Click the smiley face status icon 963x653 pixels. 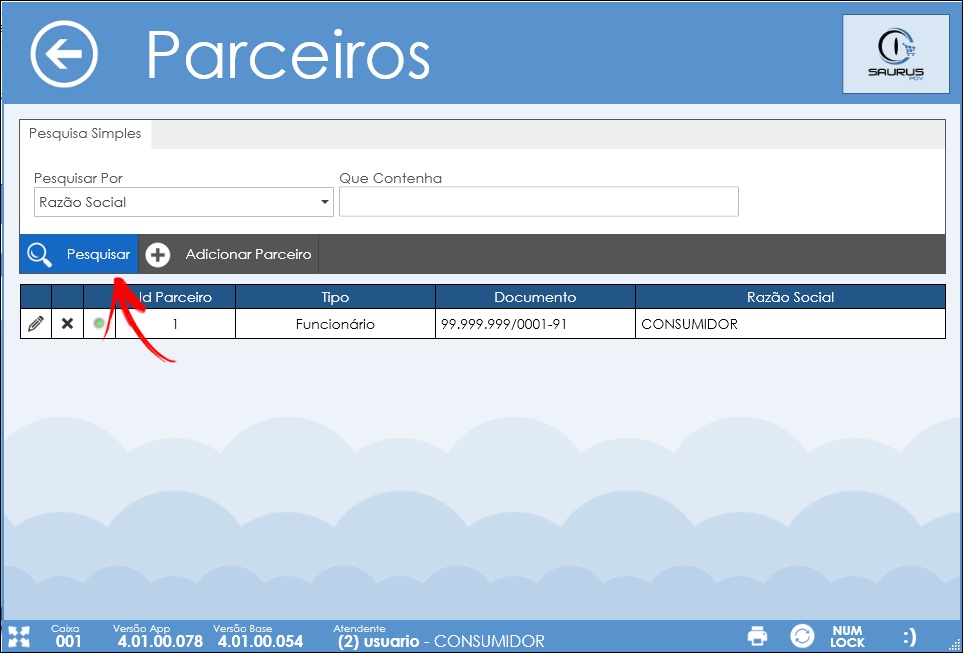pyautogui.click(x=910, y=636)
